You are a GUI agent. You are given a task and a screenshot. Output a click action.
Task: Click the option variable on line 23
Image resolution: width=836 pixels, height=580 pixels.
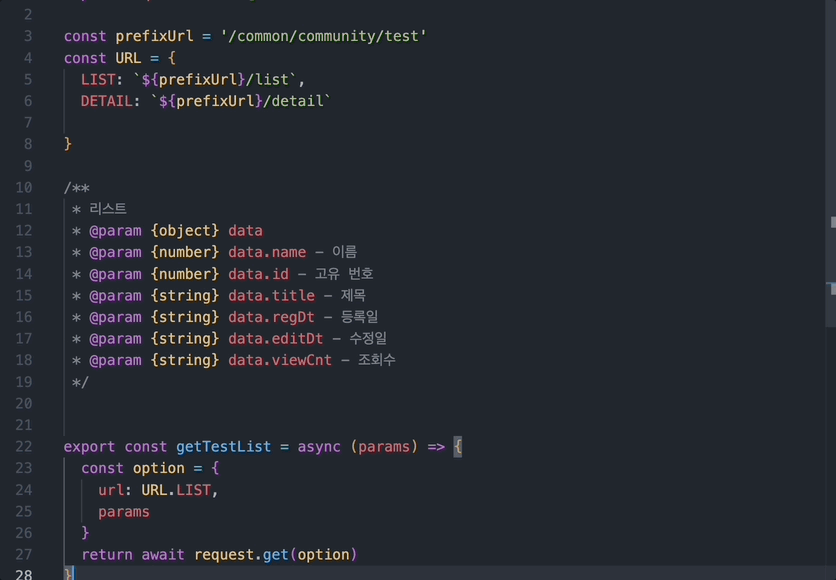click(x=158, y=469)
